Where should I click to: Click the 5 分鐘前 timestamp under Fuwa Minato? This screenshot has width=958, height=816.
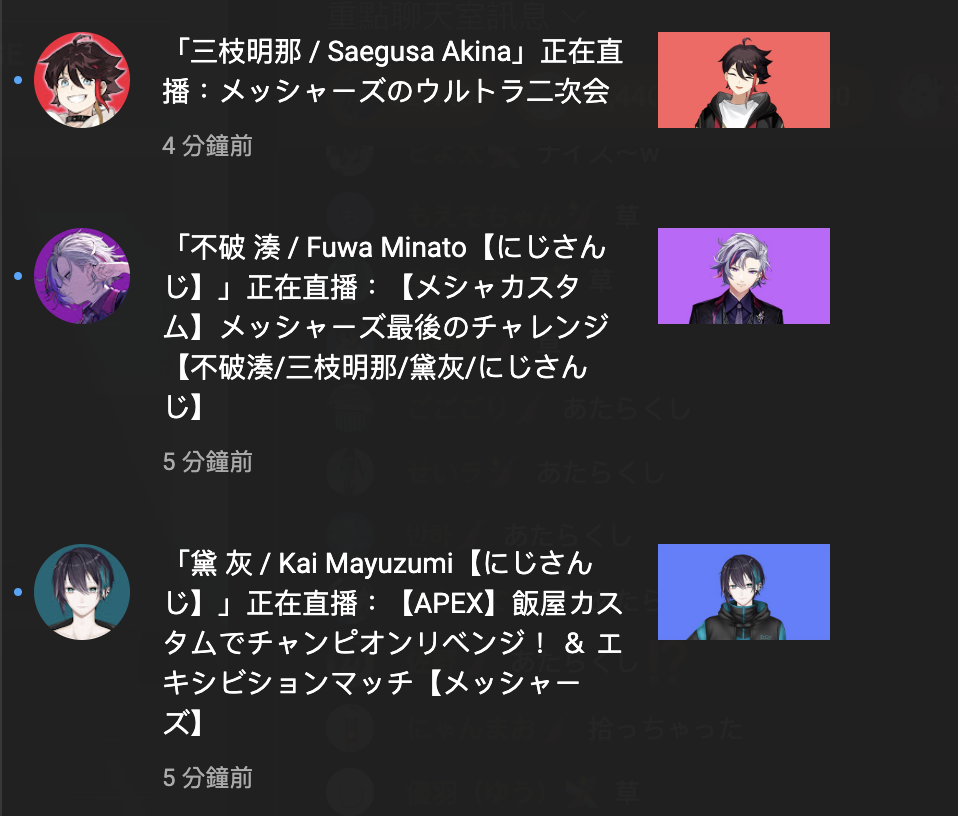pyautogui.click(x=207, y=462)
